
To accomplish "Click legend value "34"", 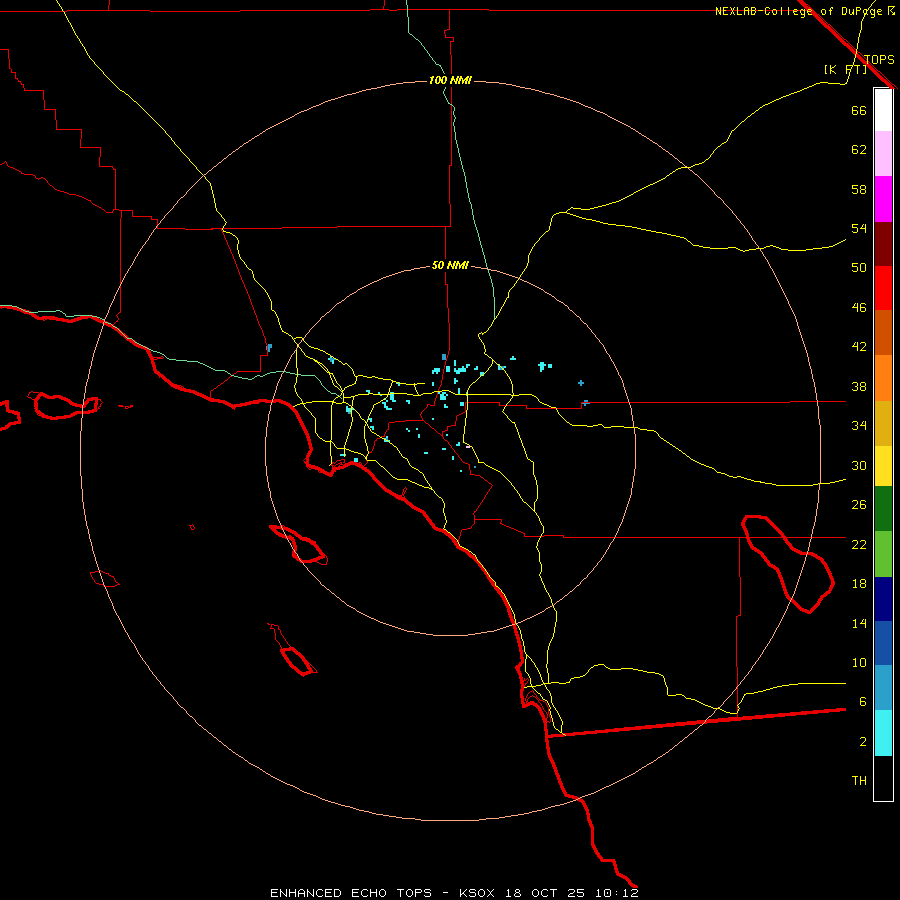I will [859, 425].
